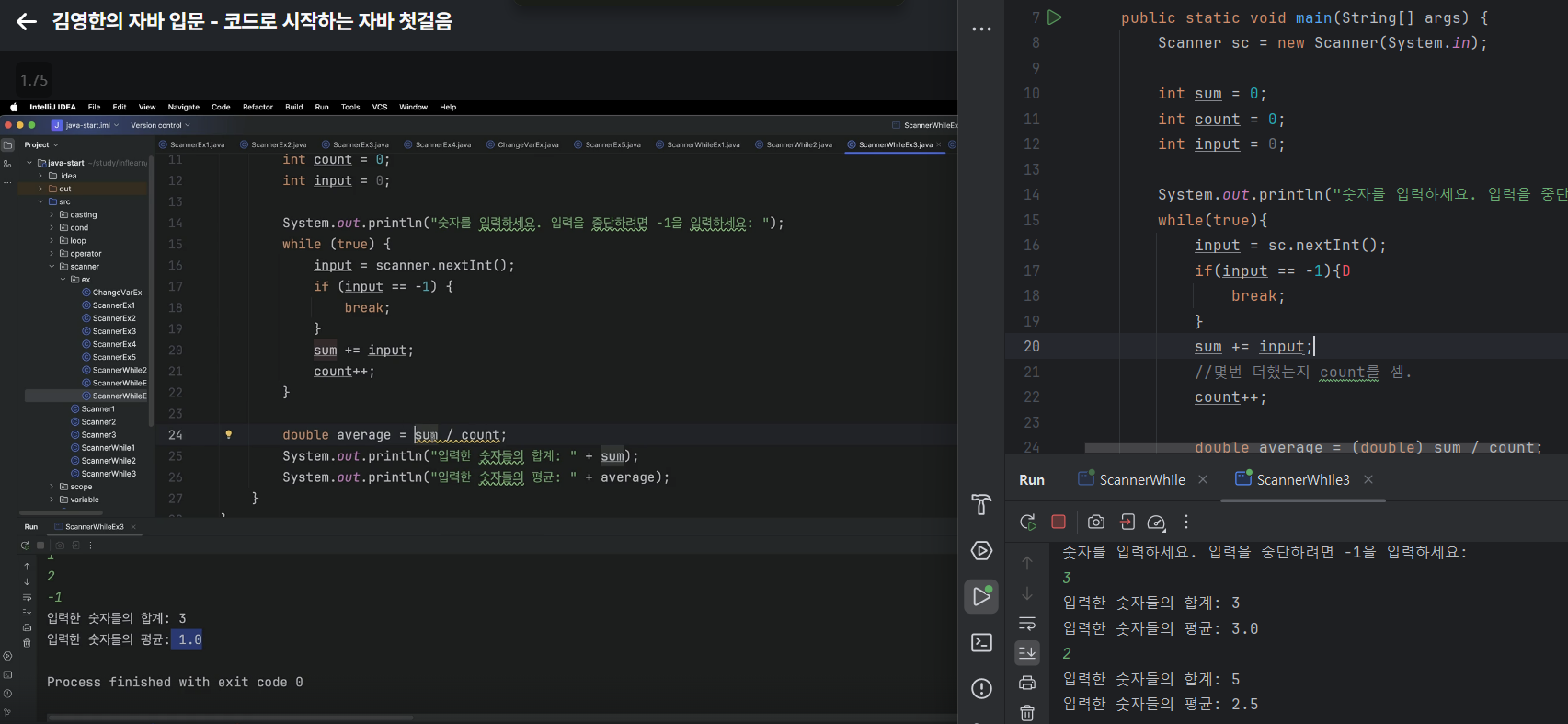Viewport: 1568px width, 724px height.
Task: Expand the out folder in project tree
Action: pos(40,189)
